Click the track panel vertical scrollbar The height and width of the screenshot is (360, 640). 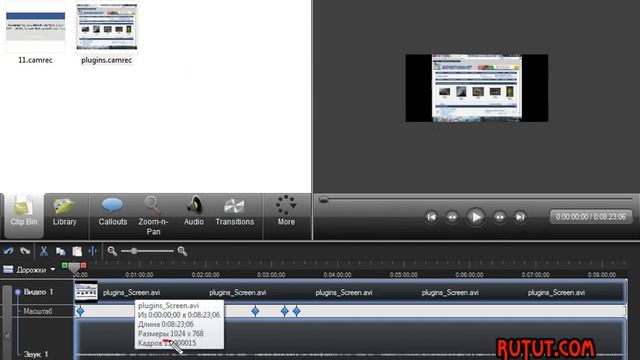point(7,322)
